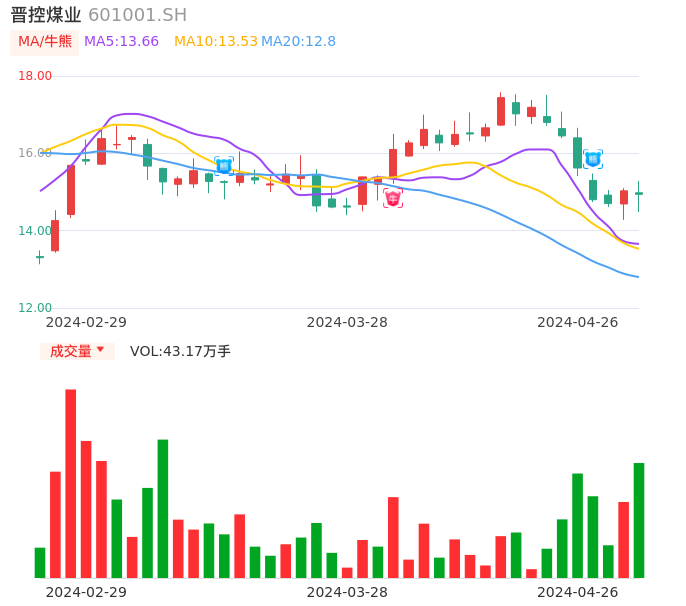The width and height of the screenshot is (686, 606).
Task: Click the VOL:43.17万手 volume readout
Action: pos(180,351)
